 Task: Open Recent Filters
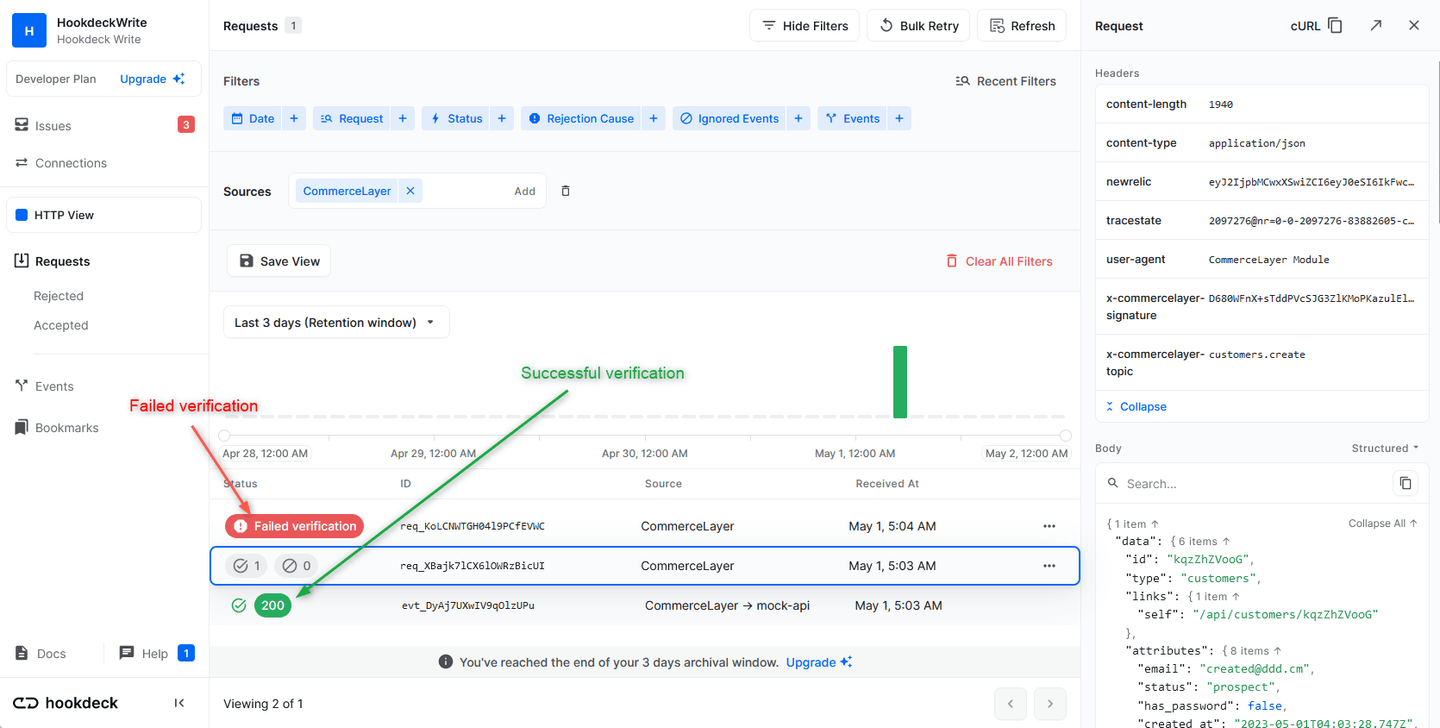pyautogui.click(x=1006, y=80)
